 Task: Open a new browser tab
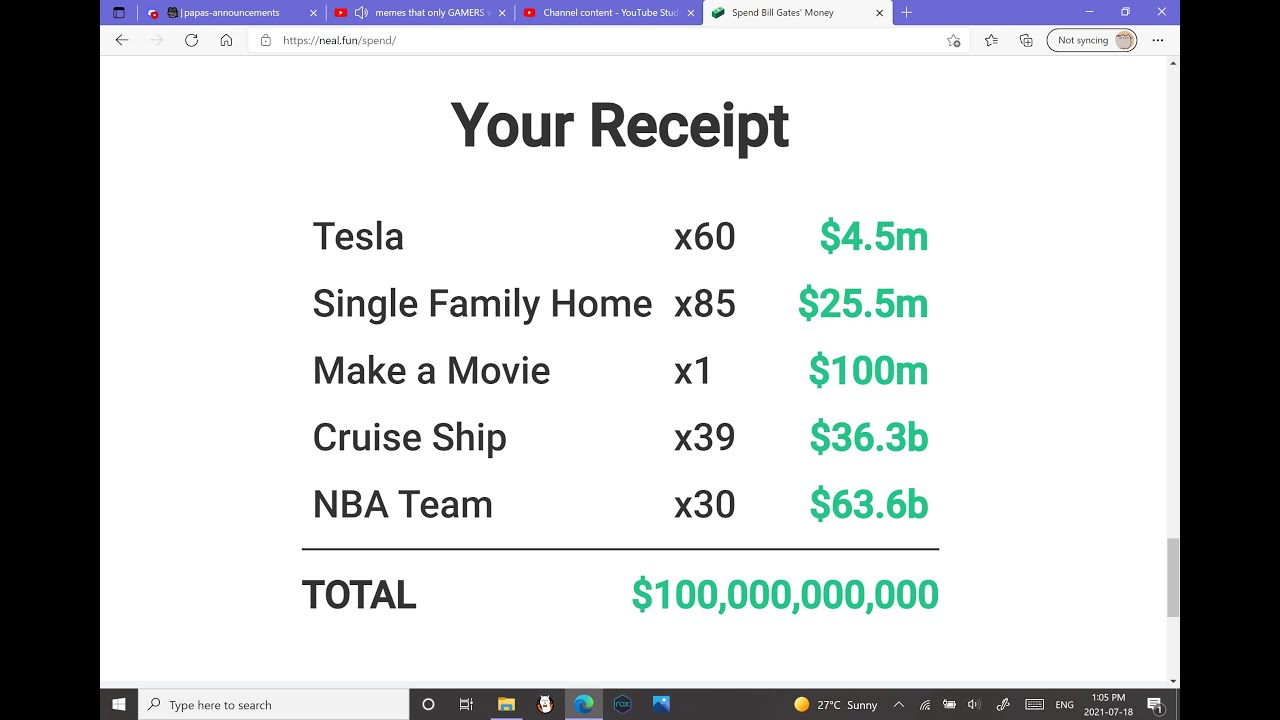[x=906, y=13]
